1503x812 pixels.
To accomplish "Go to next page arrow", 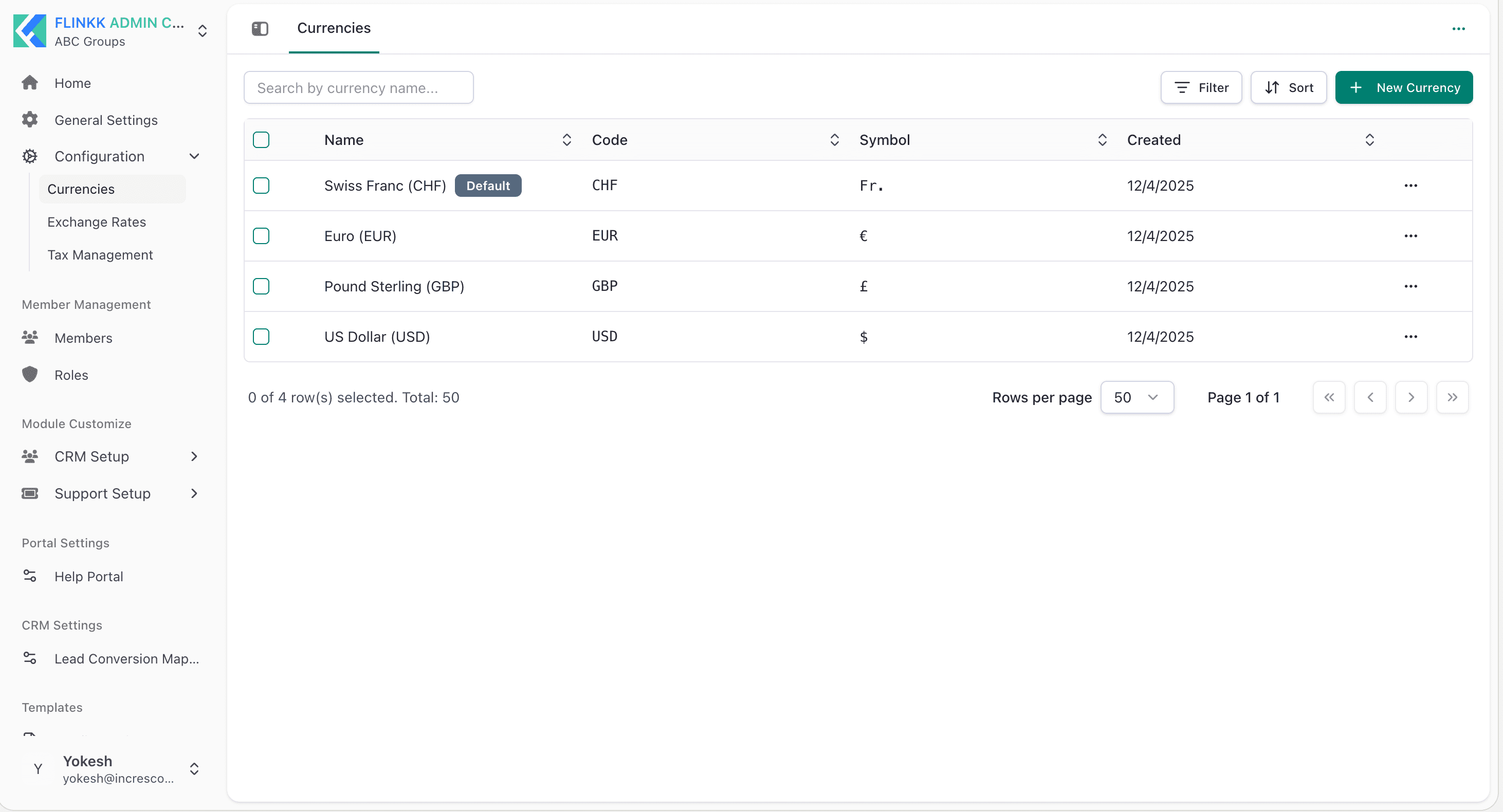I will pyautogui.click(x=1411, y=397).
